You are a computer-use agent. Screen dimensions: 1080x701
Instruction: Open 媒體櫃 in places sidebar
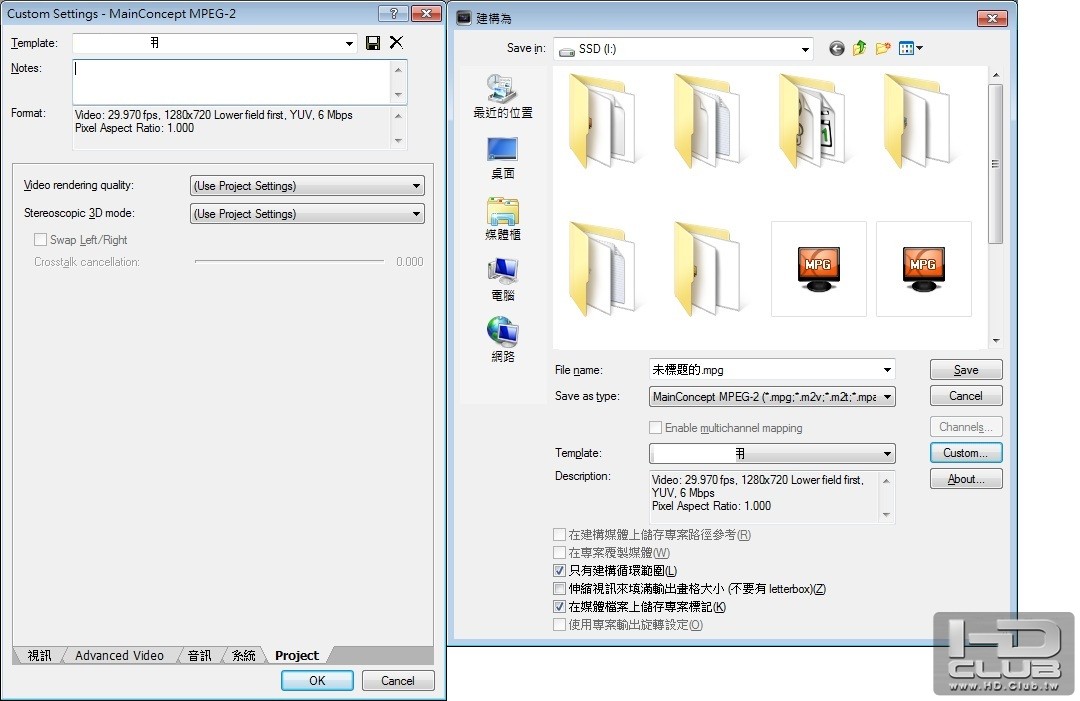point(503,219)
